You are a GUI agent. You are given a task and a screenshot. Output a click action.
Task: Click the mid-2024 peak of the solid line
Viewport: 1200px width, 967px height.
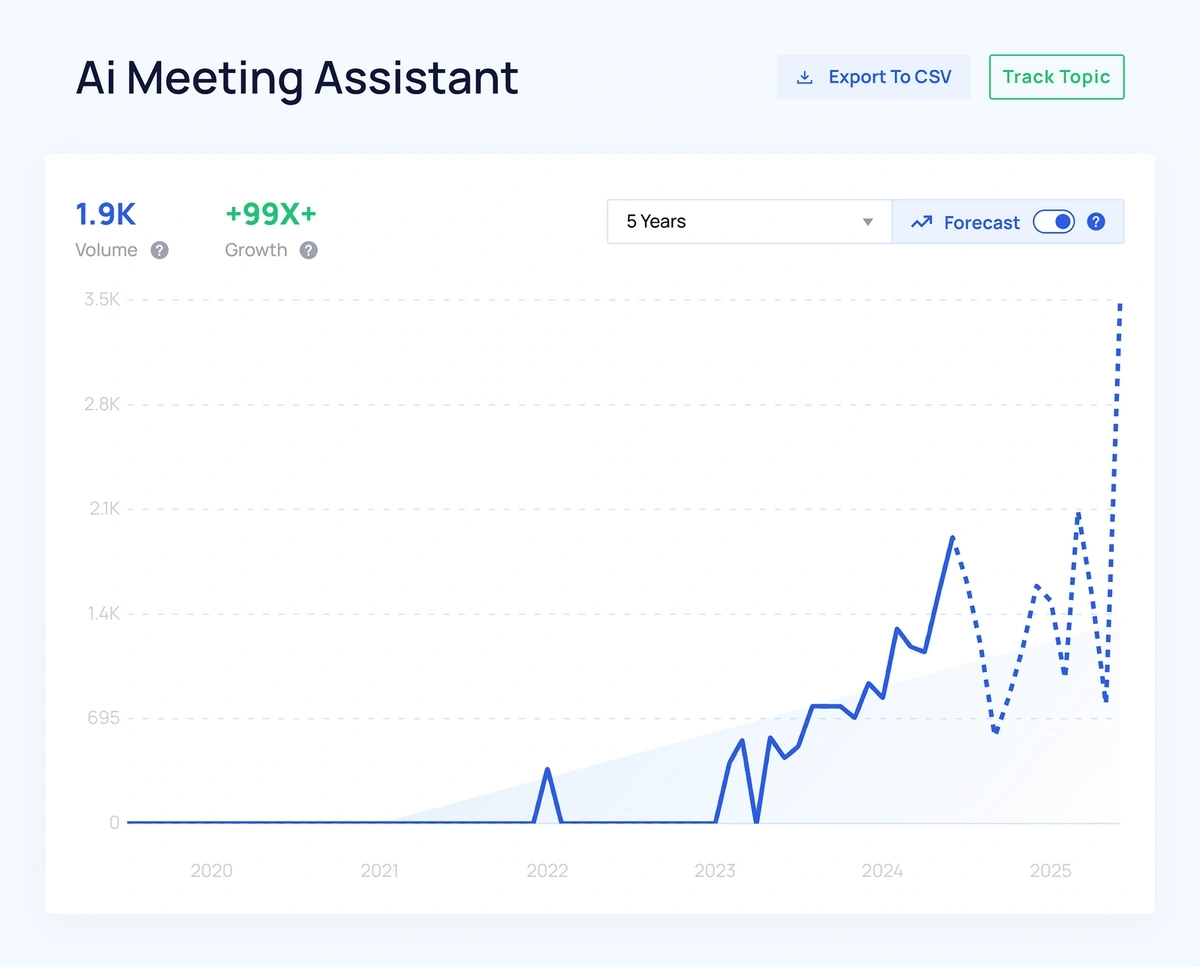pyautogui.click(x=952, y=538)
